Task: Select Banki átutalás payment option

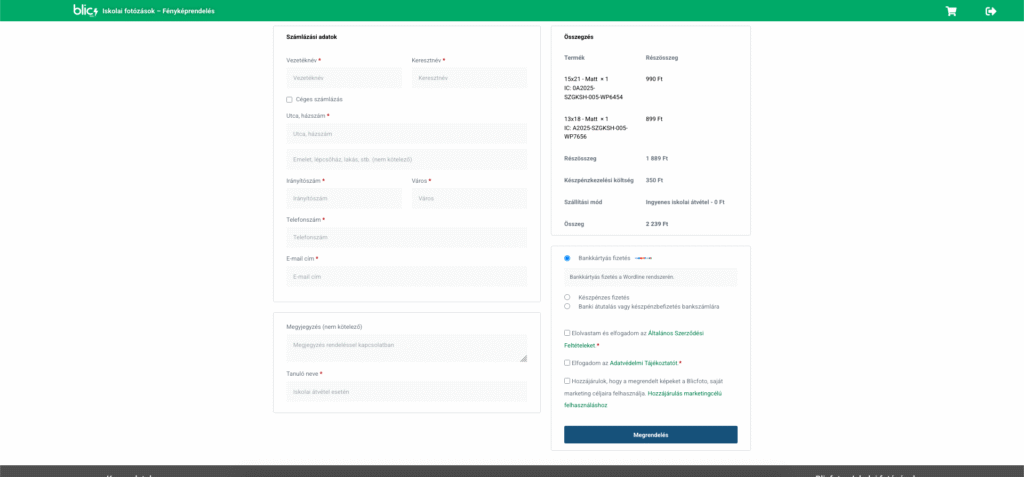Action: 567,306
